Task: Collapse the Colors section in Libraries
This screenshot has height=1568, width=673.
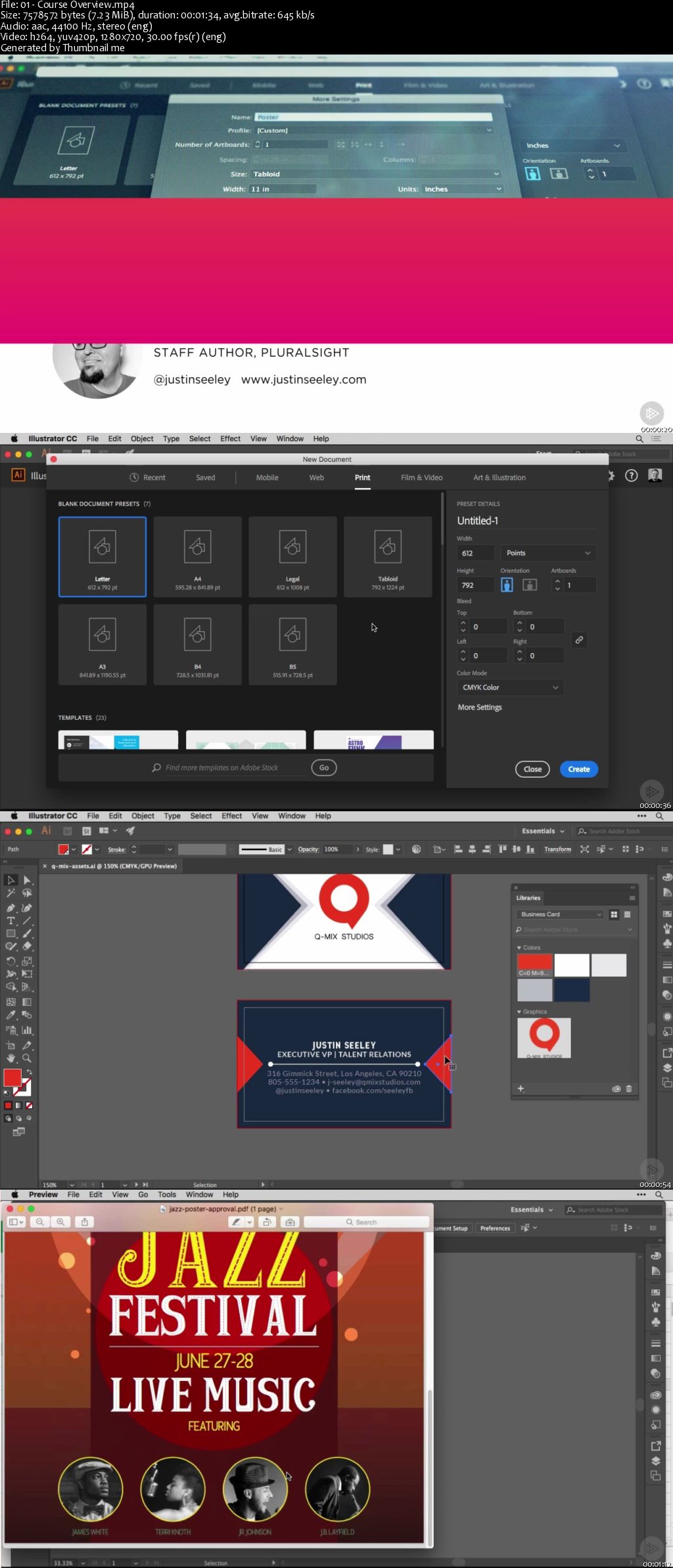Action: pyautogui.click(x=519, y=948)
